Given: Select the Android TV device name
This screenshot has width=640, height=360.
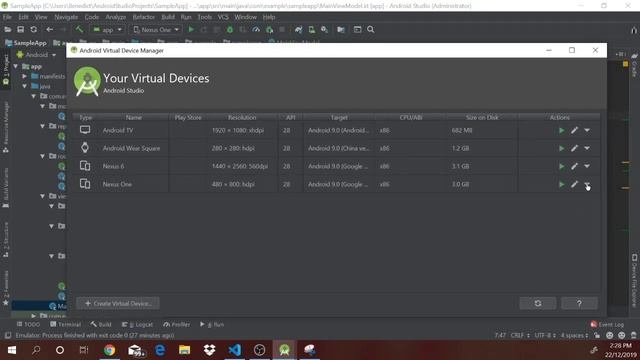Looking at the screenshot, I should (118, 130).
